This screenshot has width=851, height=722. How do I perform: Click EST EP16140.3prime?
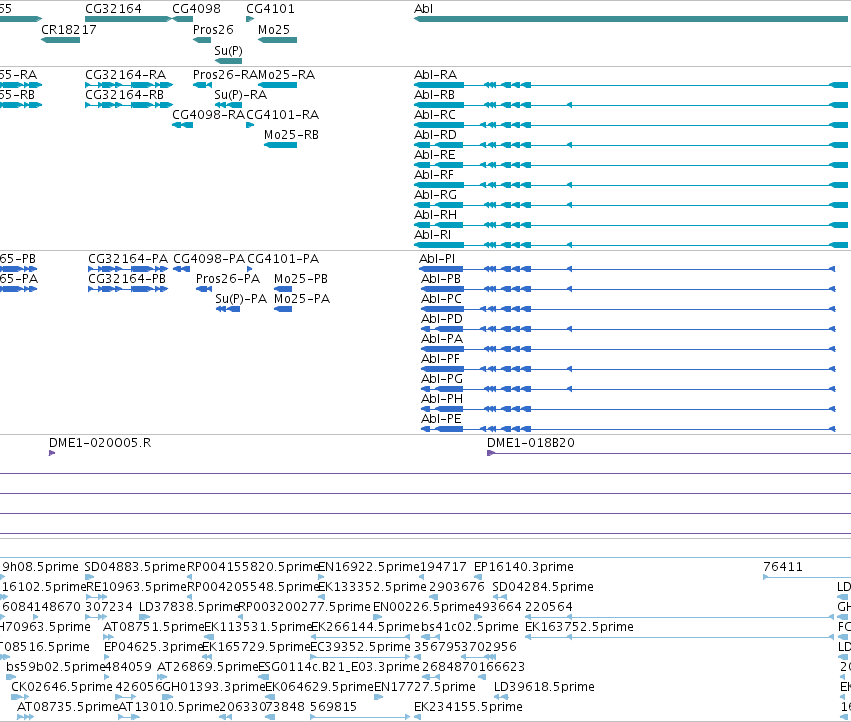(x=478, y=577)
